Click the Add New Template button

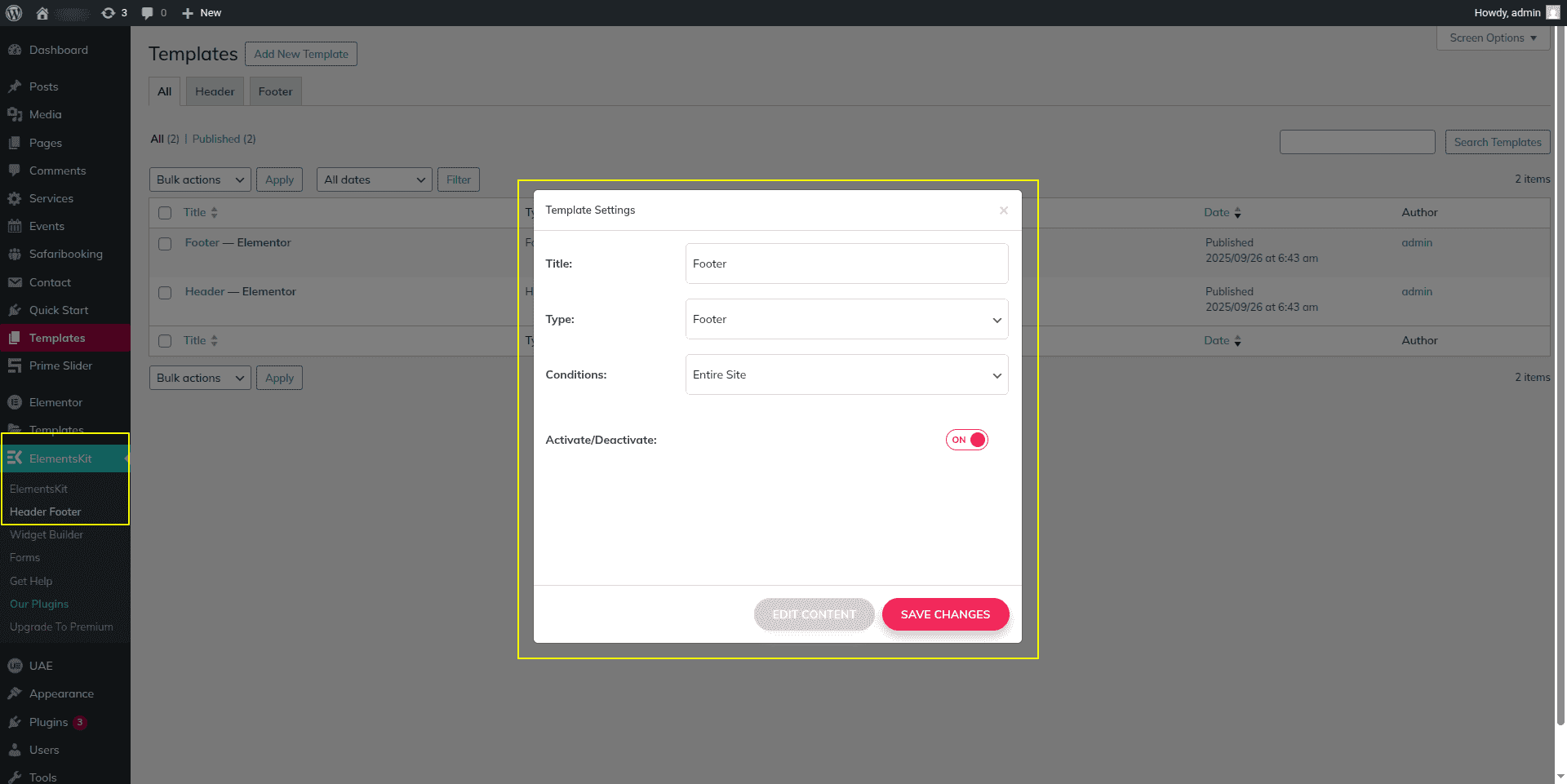(x=301, y=54)
